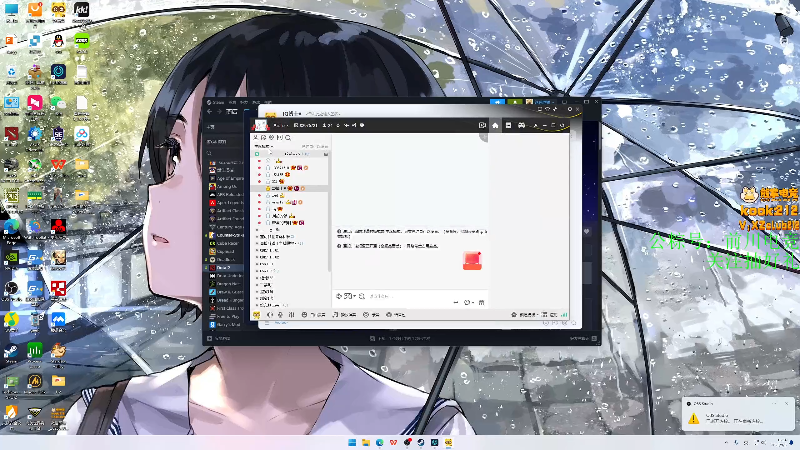Open the YY camera icon in the header

click(x=482, y=125)
